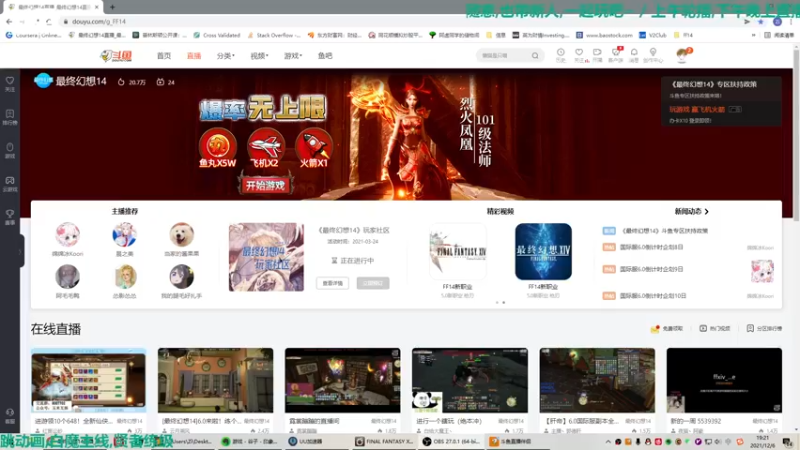Click the 最终幻想14 category avatar badge
Viewport: 800px width, 450px height.
(43, 81)
